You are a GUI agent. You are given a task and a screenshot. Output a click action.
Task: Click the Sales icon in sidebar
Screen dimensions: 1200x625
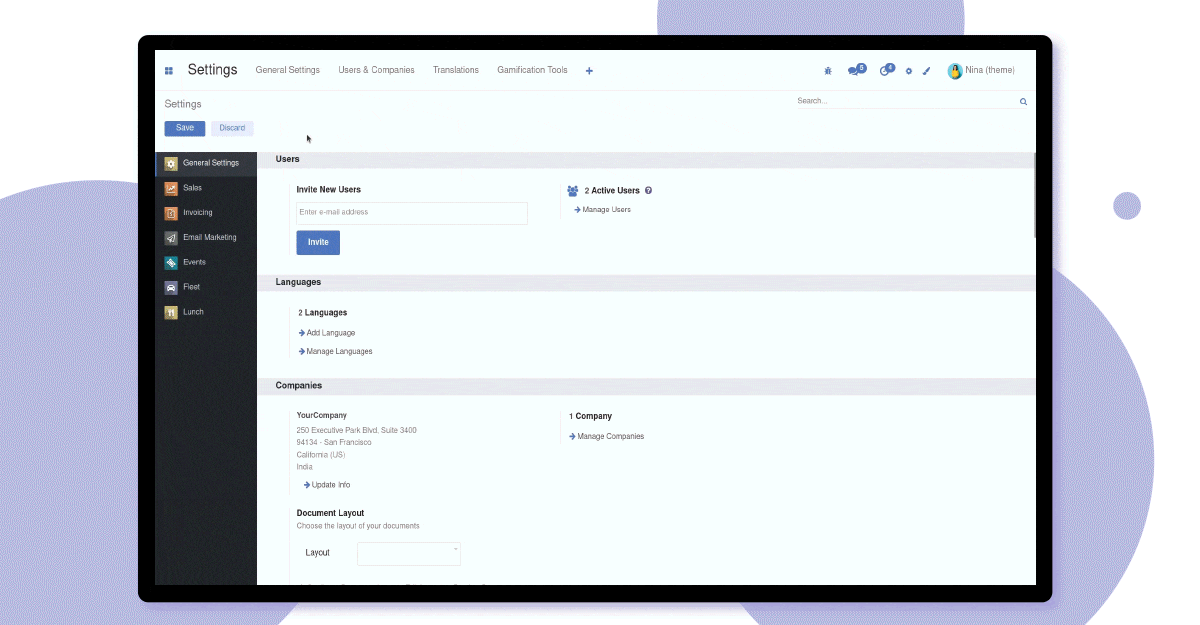171,188
